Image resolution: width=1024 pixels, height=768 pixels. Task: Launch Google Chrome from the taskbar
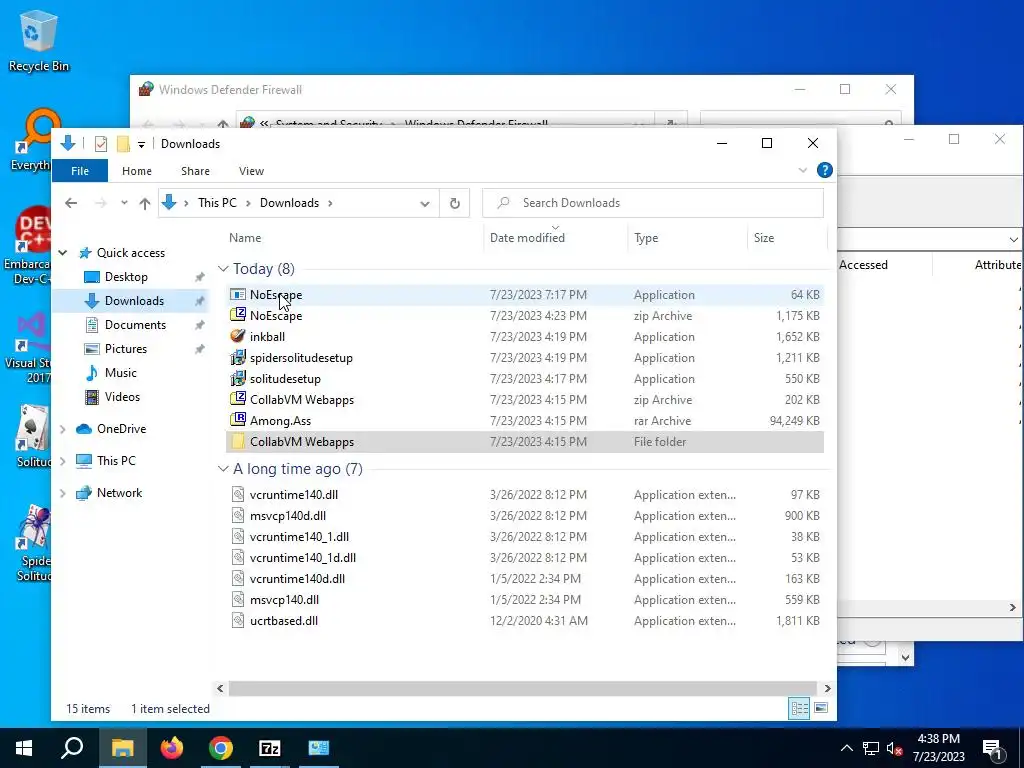pyautogui.click(x=221, y=748)
